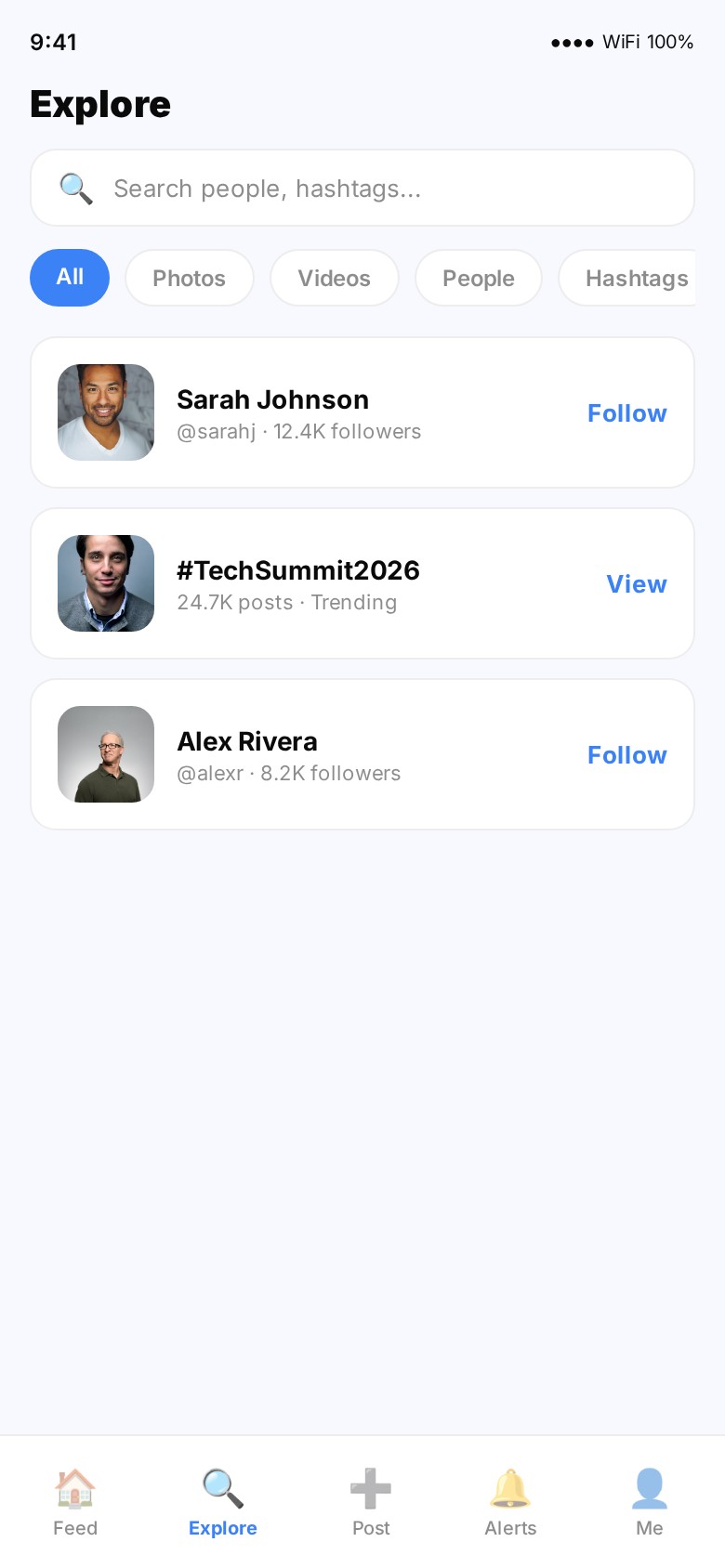The height and width of the screenshot is (1568, 725).
Task: Tap the Alex Rivera name text
Action: tap(247, 741)
